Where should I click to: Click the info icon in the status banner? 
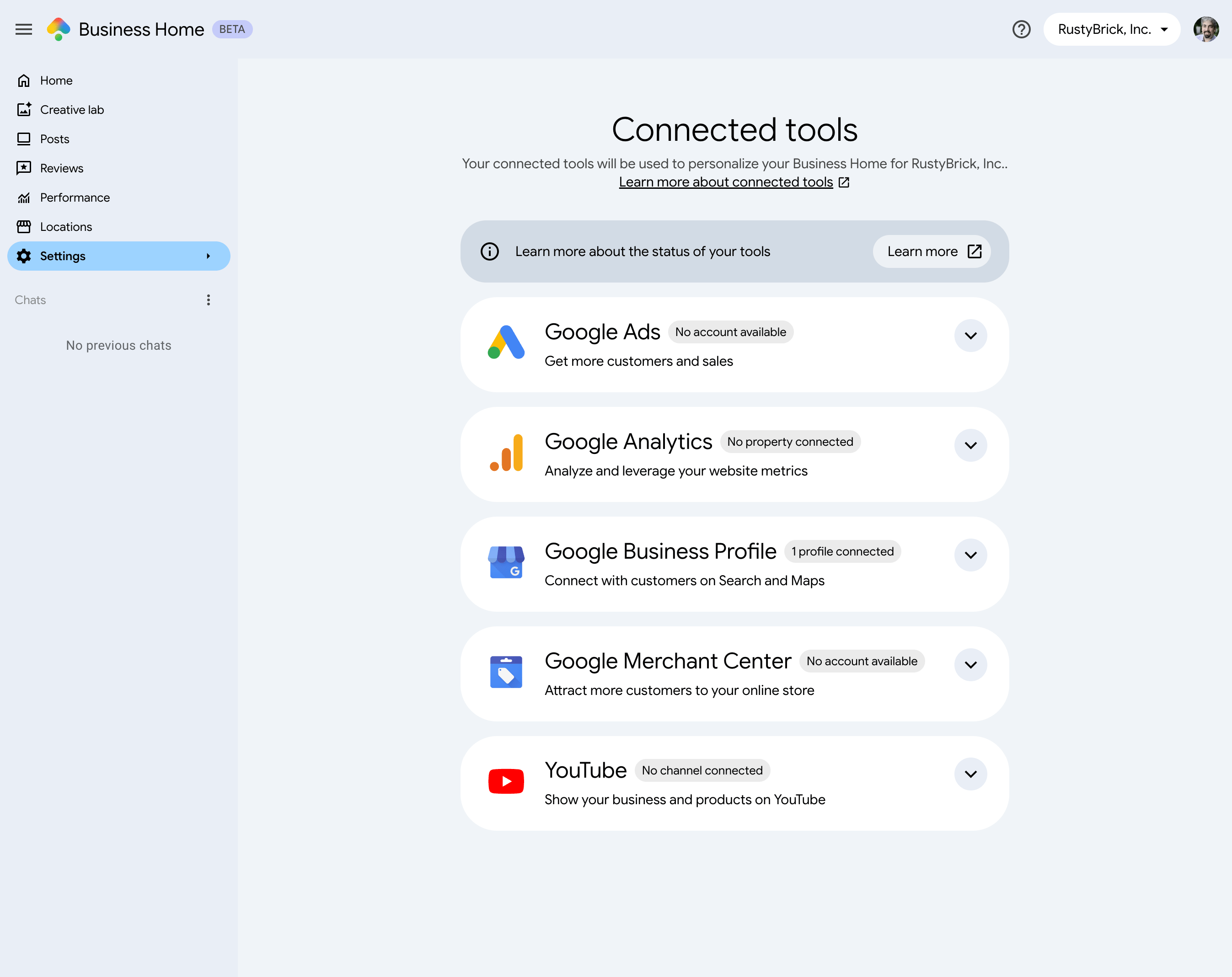pyautogui.click(x=490, y=251)
